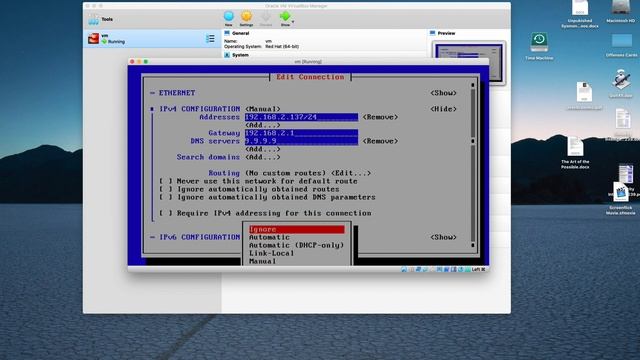Screen dimensions: 640x360
Task: Click the Red Hat (64-bit) operating system text
Action: tap(282, 47)
